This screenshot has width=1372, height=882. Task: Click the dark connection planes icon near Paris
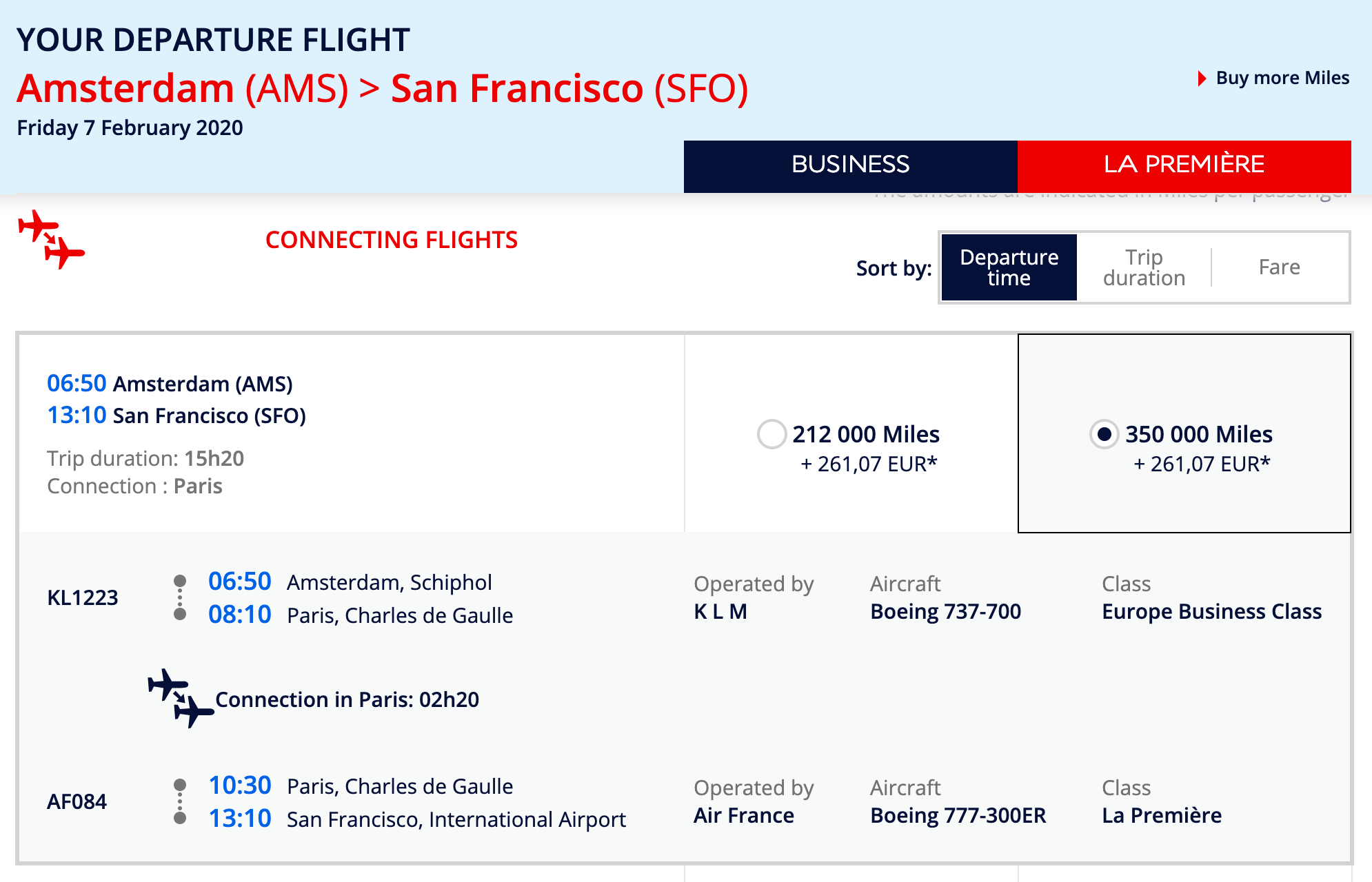click(181, 698)
